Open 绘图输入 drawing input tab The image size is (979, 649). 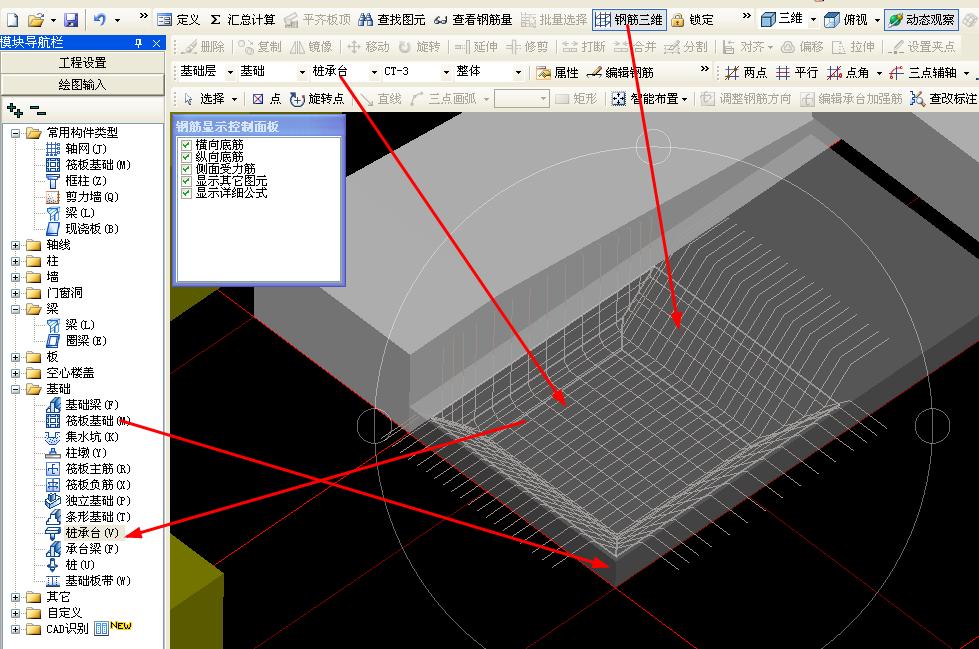82,84
